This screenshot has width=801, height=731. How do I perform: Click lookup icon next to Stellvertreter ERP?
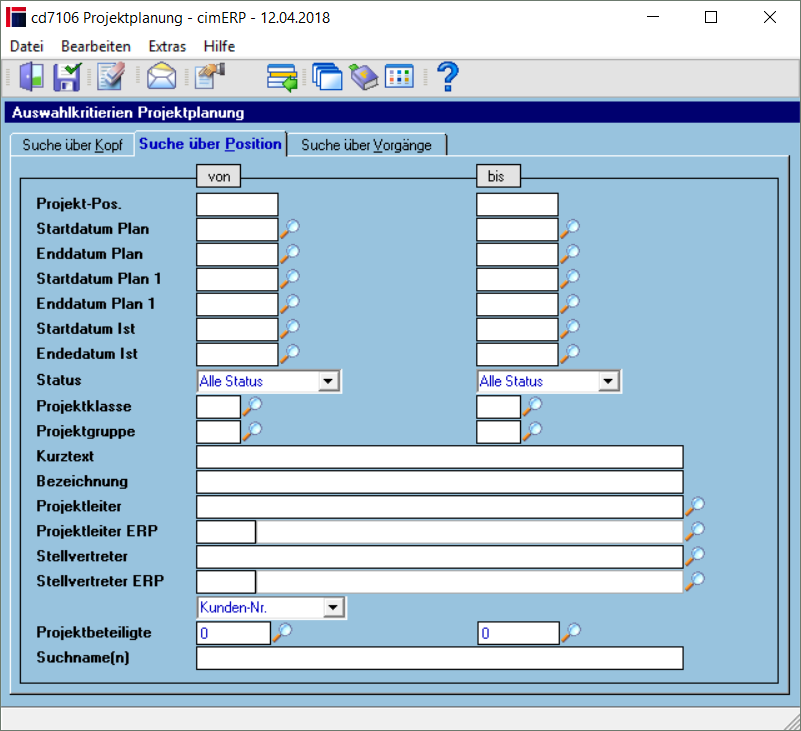695,581
